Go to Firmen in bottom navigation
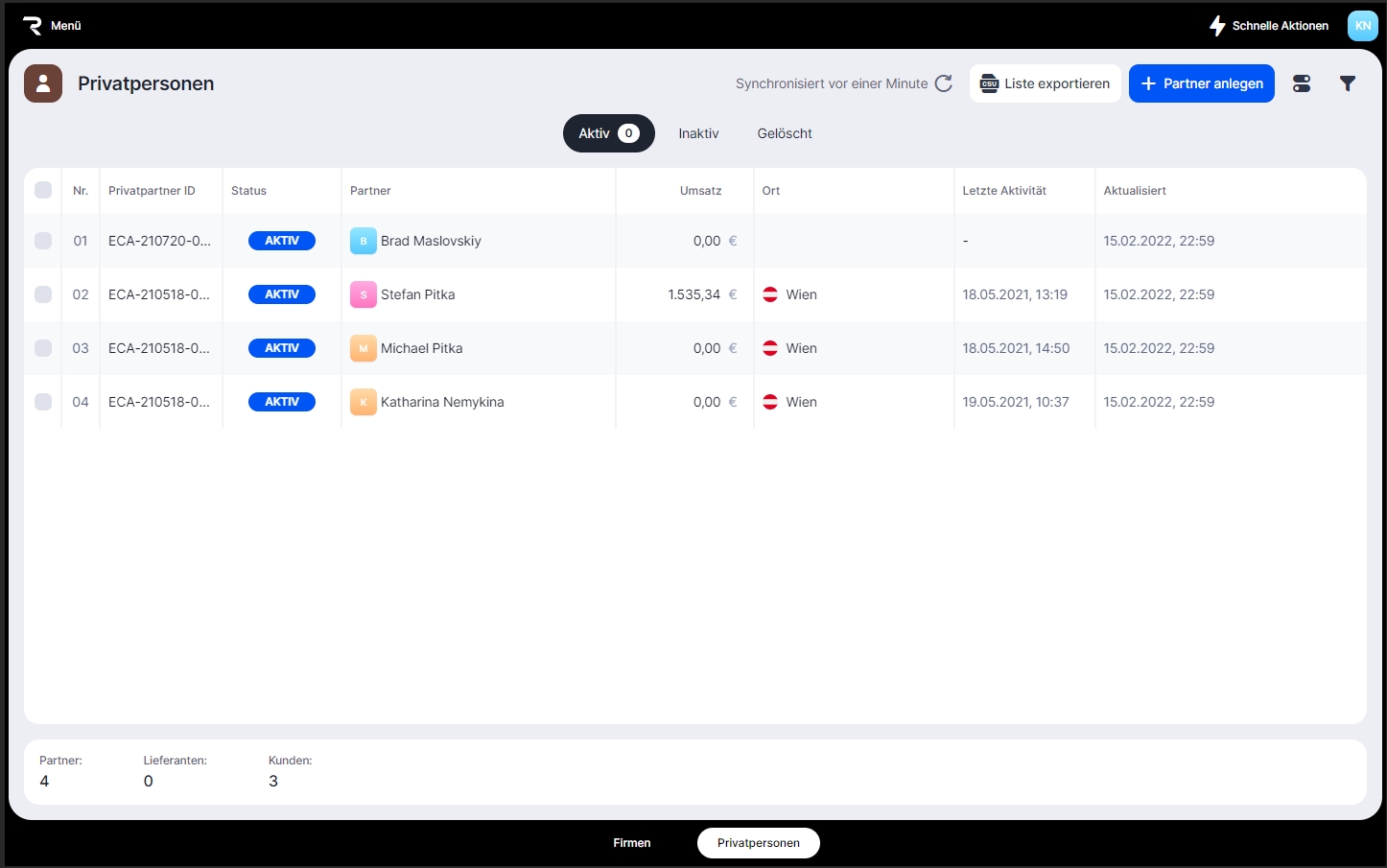The width and height of the screenshot is (1387, 868). (x=632, y=843)
